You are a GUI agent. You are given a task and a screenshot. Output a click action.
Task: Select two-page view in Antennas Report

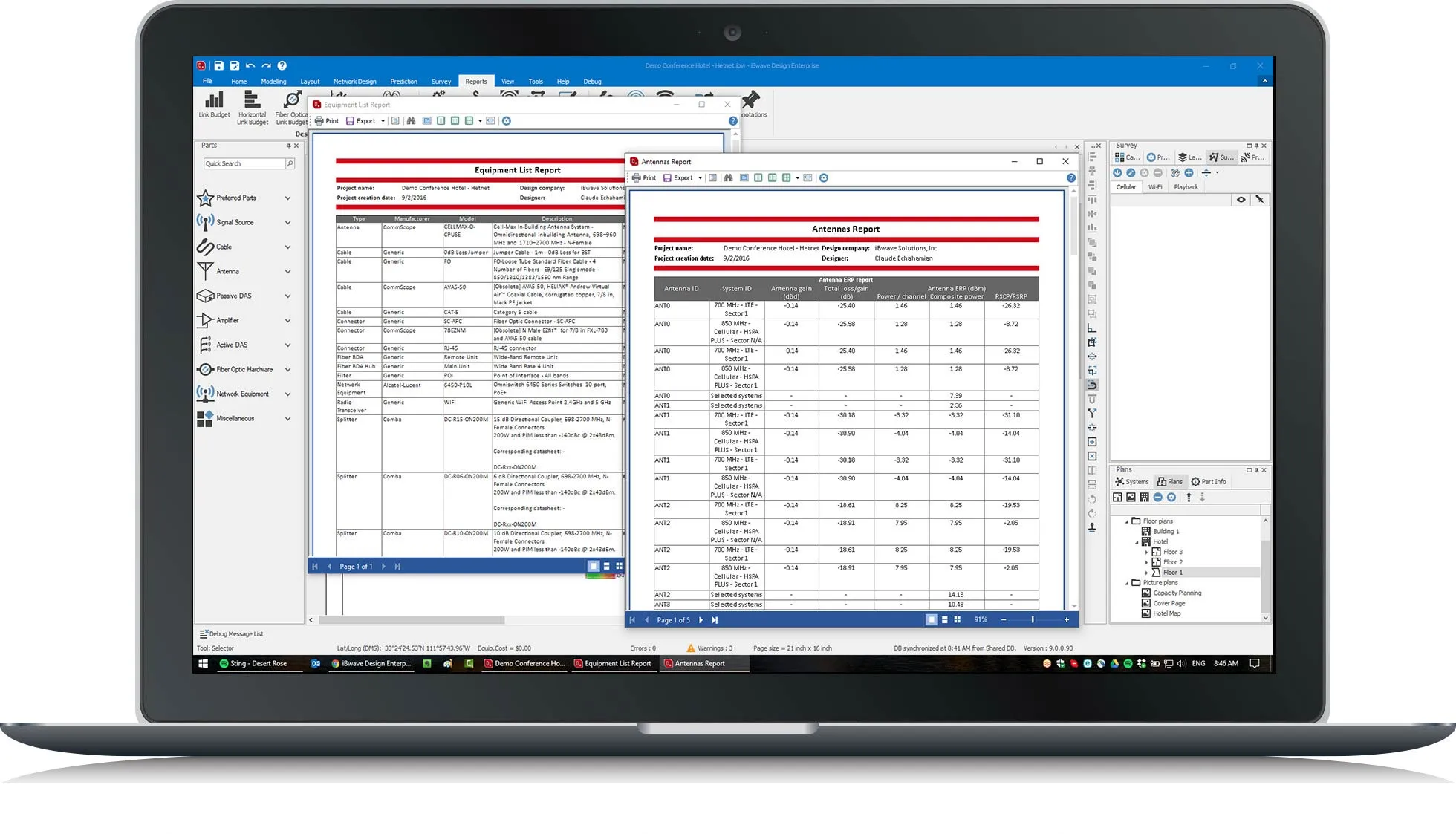pos(772,178)
